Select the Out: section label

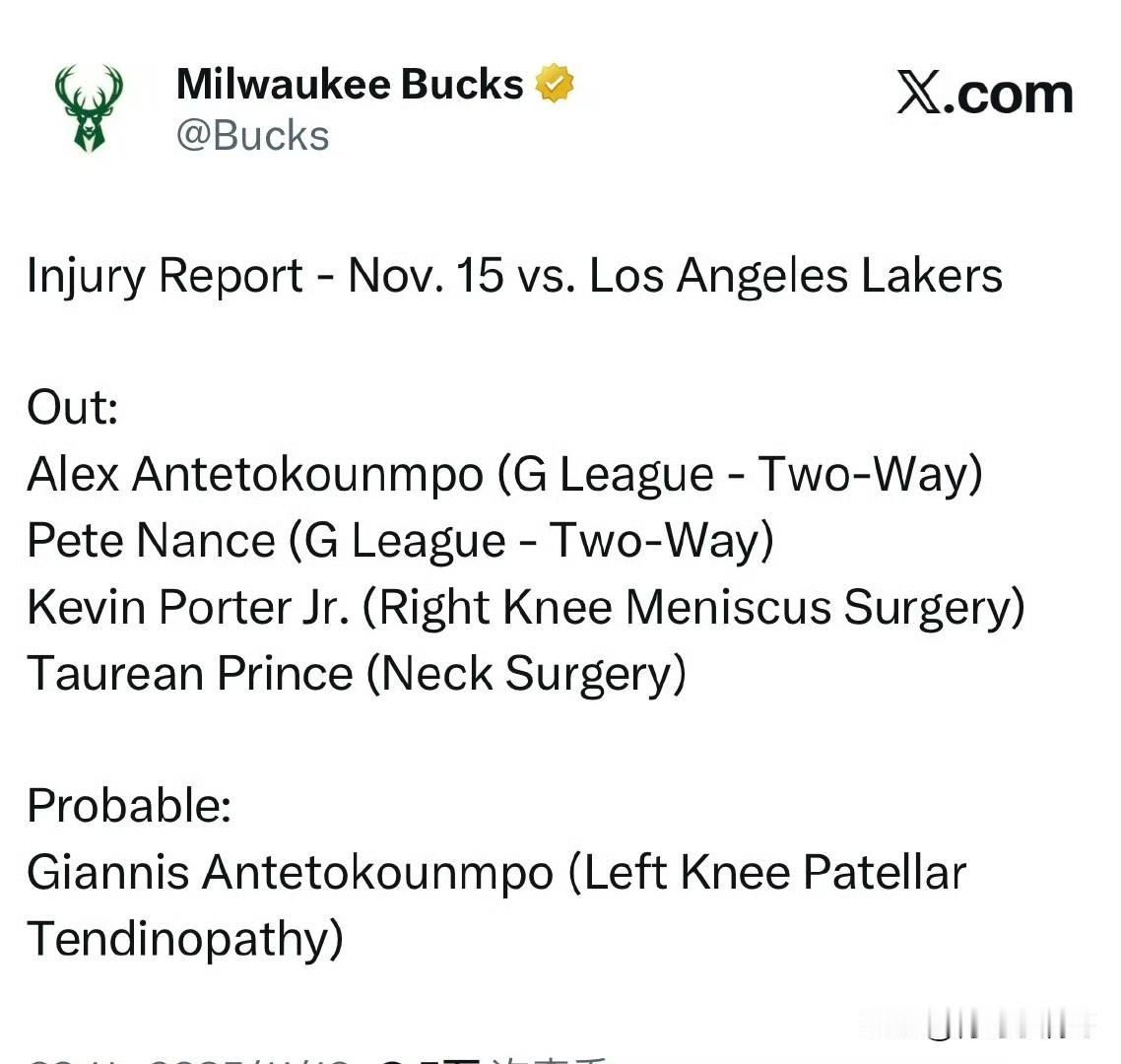coord(72,408)
